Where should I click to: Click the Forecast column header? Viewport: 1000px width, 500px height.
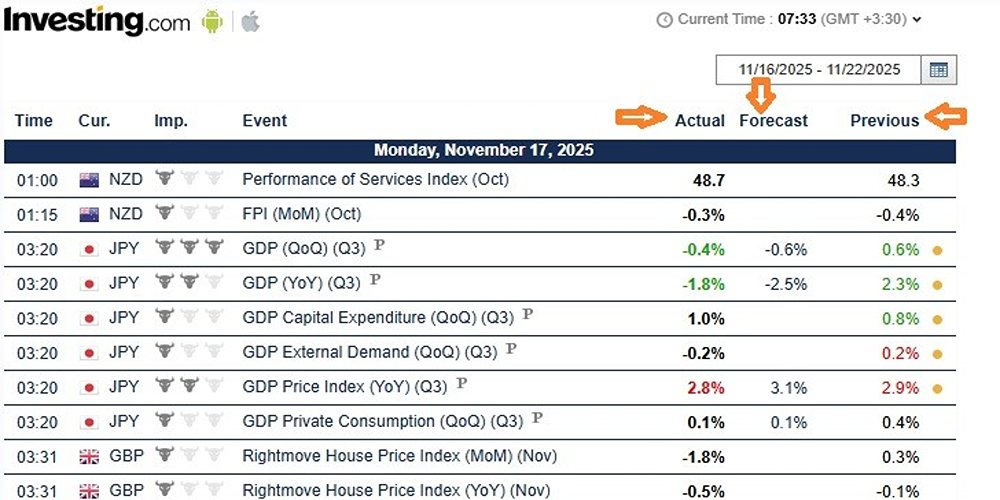773,120
